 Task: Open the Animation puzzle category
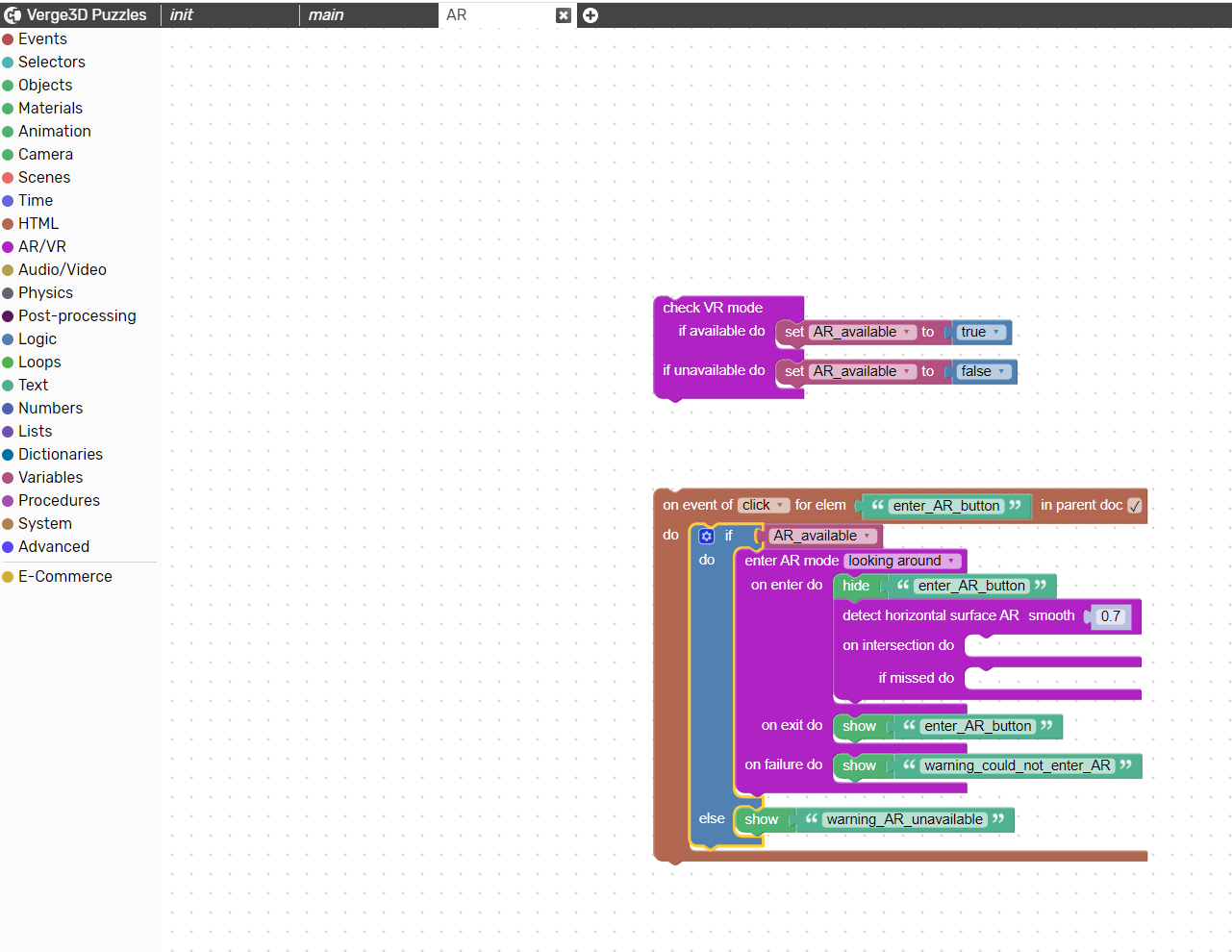click(54, 131)
